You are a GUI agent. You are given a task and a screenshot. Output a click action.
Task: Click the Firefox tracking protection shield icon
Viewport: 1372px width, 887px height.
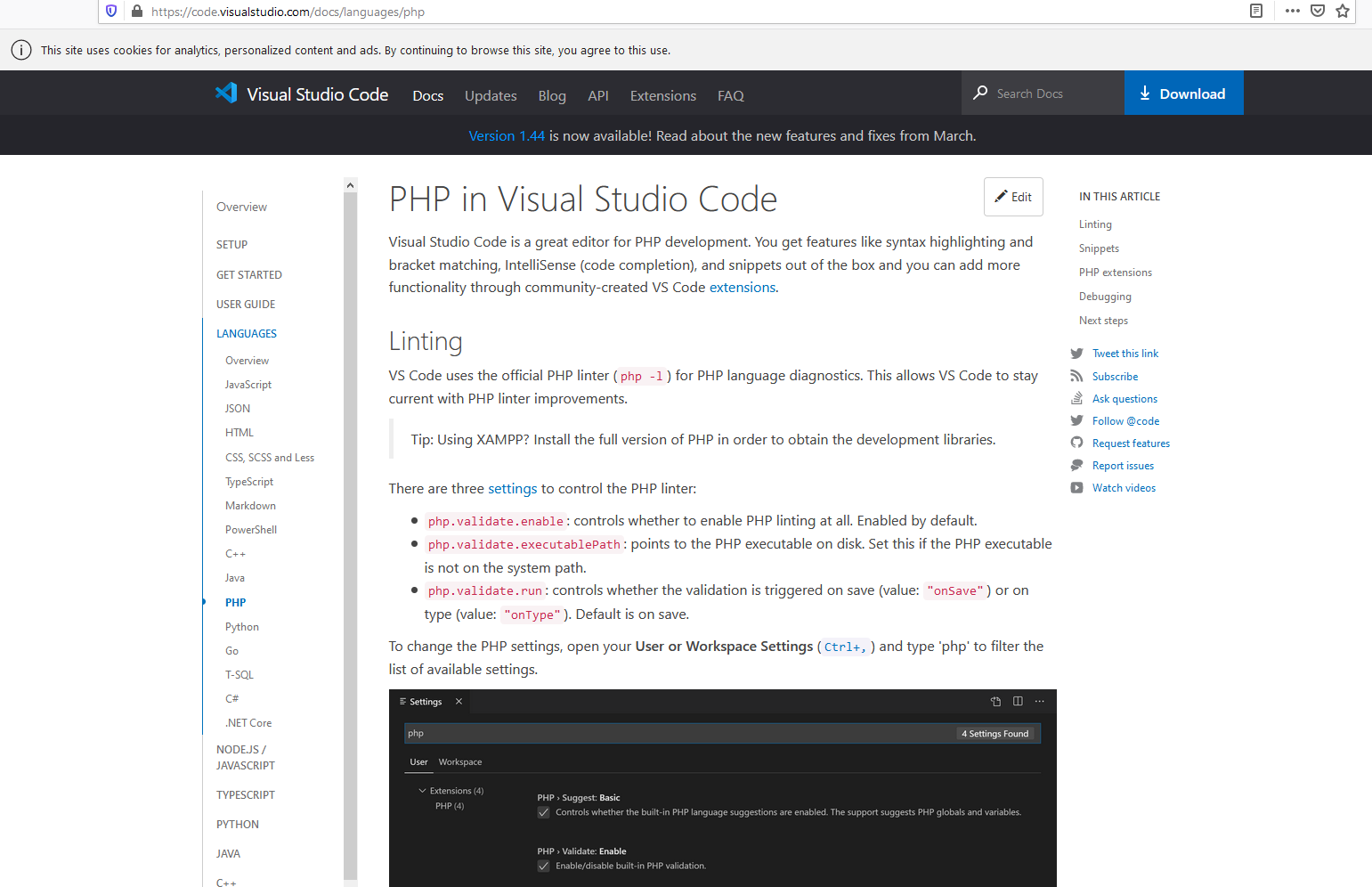(x=111, y=12)
